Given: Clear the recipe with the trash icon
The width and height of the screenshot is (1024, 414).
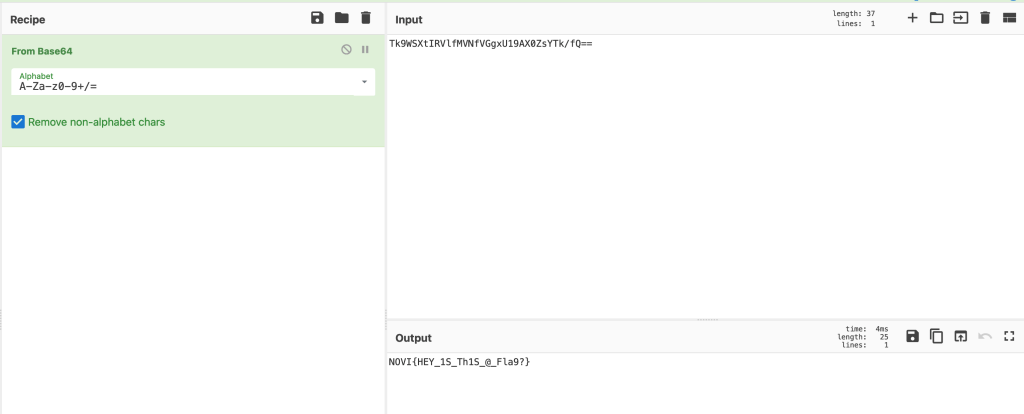Looking at the screenshot, I should (366, 18).
